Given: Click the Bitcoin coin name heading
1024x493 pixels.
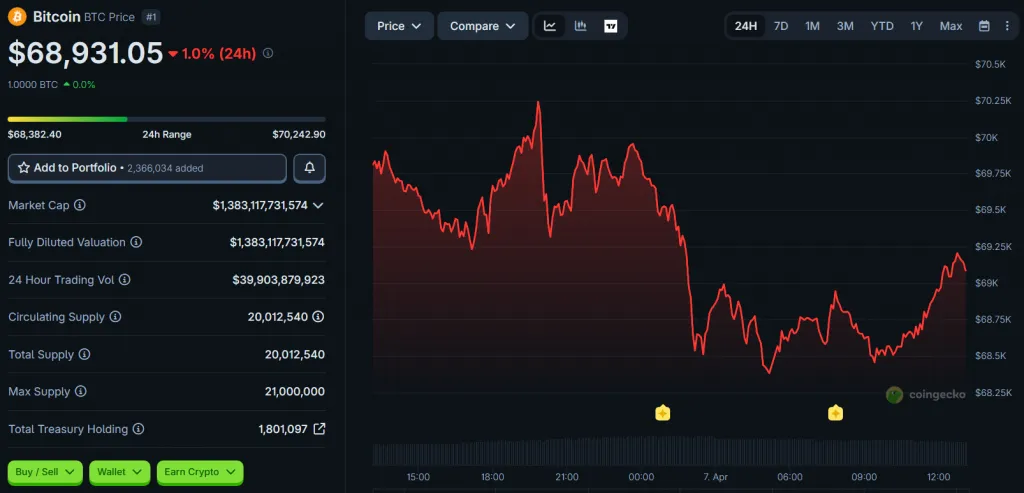Looking at the screenshot, I should click(x=56, y=16).
